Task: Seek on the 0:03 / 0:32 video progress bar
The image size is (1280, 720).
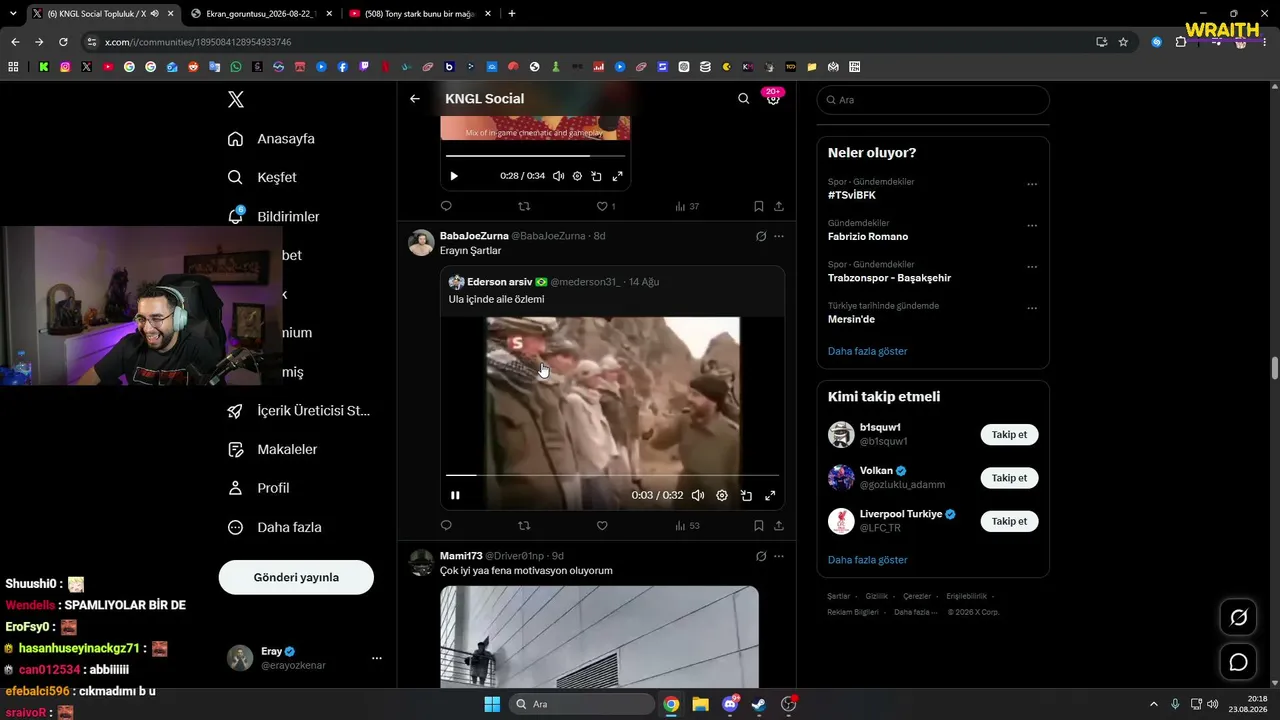Action: coord(612,475)
